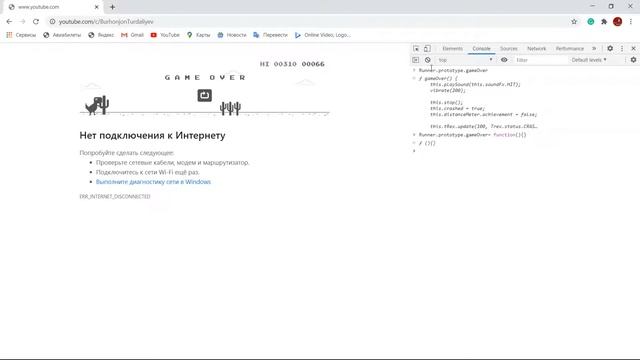Open the top context dropdown
This screenshot has width=640, height=360.
[x=465, y=60]
